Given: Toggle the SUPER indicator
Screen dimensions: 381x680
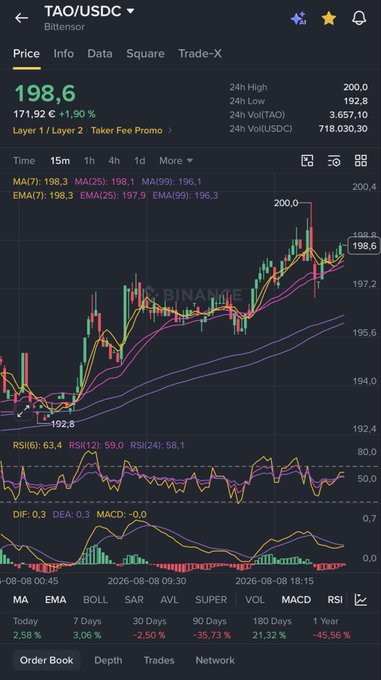Looking at the screenshot, I should tap(211, 600).
